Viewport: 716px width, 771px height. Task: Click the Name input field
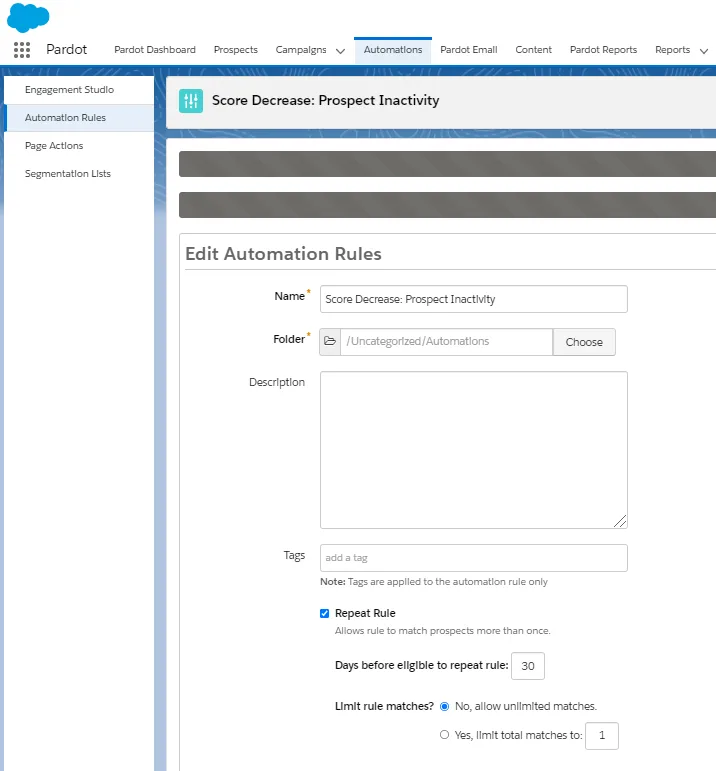tap(474, 299)
